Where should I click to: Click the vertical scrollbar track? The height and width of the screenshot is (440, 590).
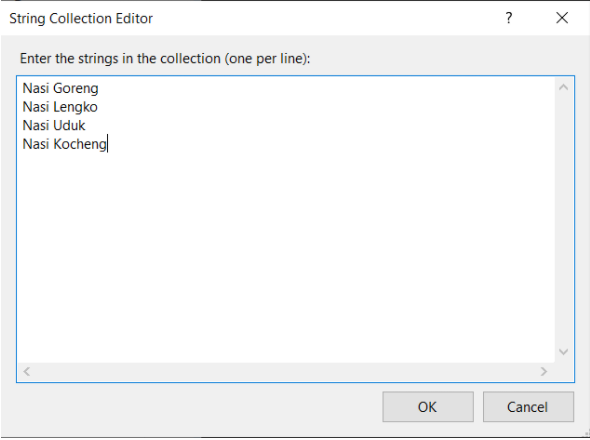563,220
